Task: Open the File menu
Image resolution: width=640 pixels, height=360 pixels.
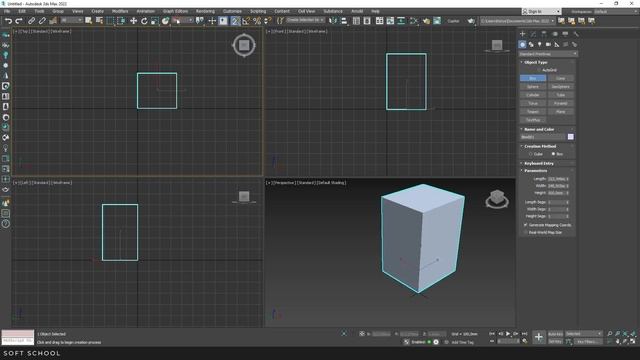Action: pos(7,11)
